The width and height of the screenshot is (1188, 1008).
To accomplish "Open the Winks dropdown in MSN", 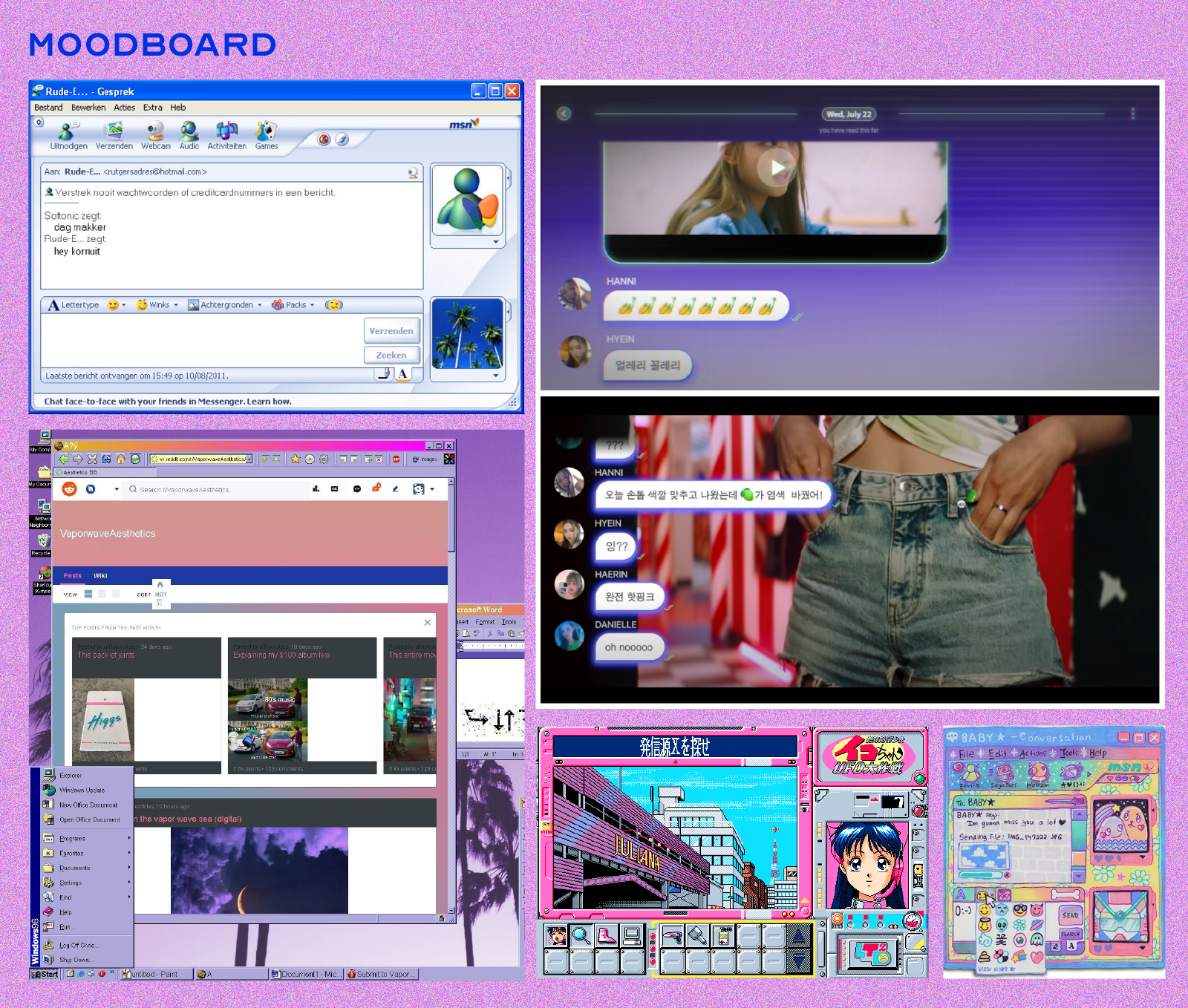I will [x=157, y=305].
